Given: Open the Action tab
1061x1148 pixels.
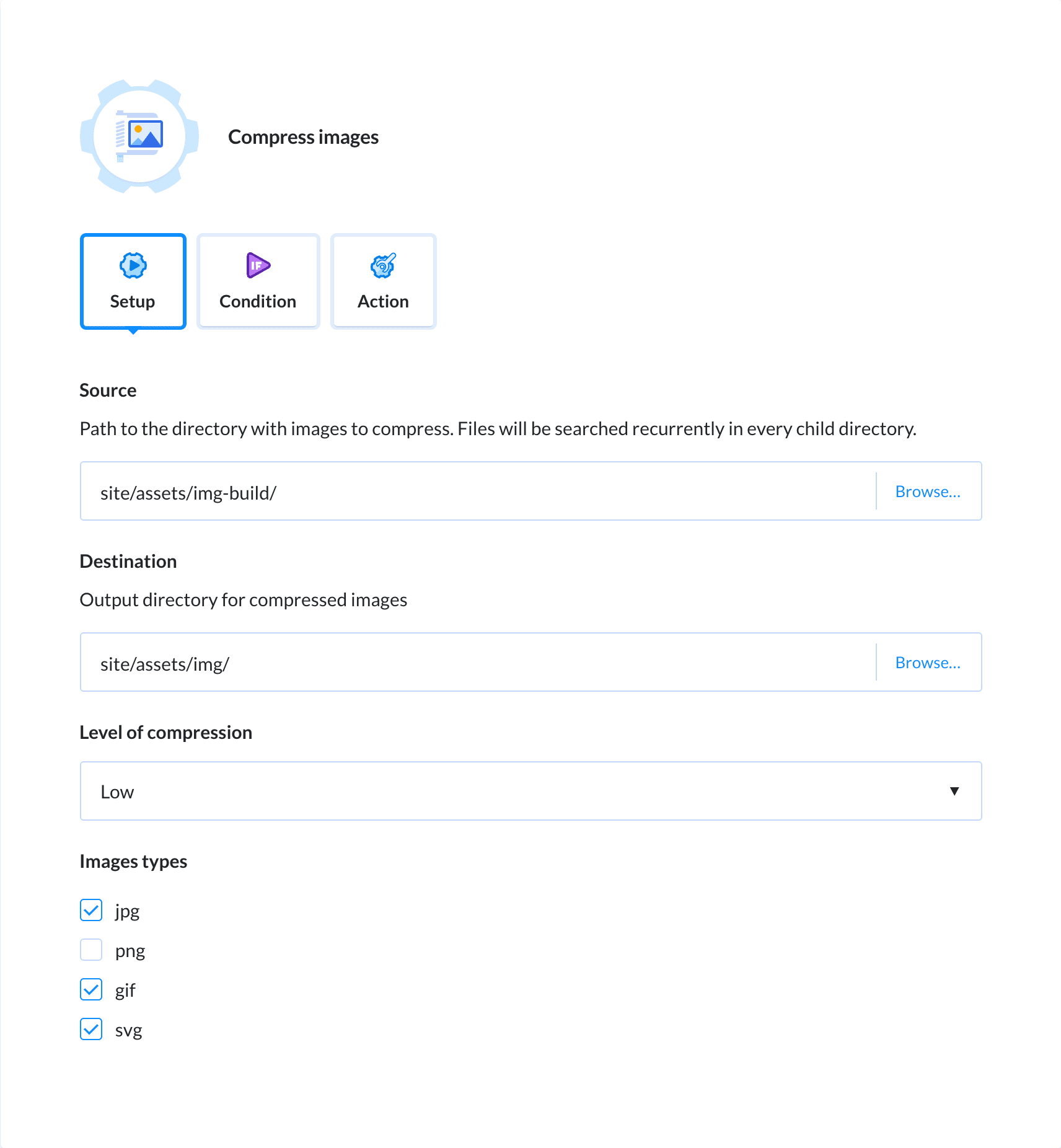Looking at the screenshot, I should pyautogui.click(x=382, y=281).
